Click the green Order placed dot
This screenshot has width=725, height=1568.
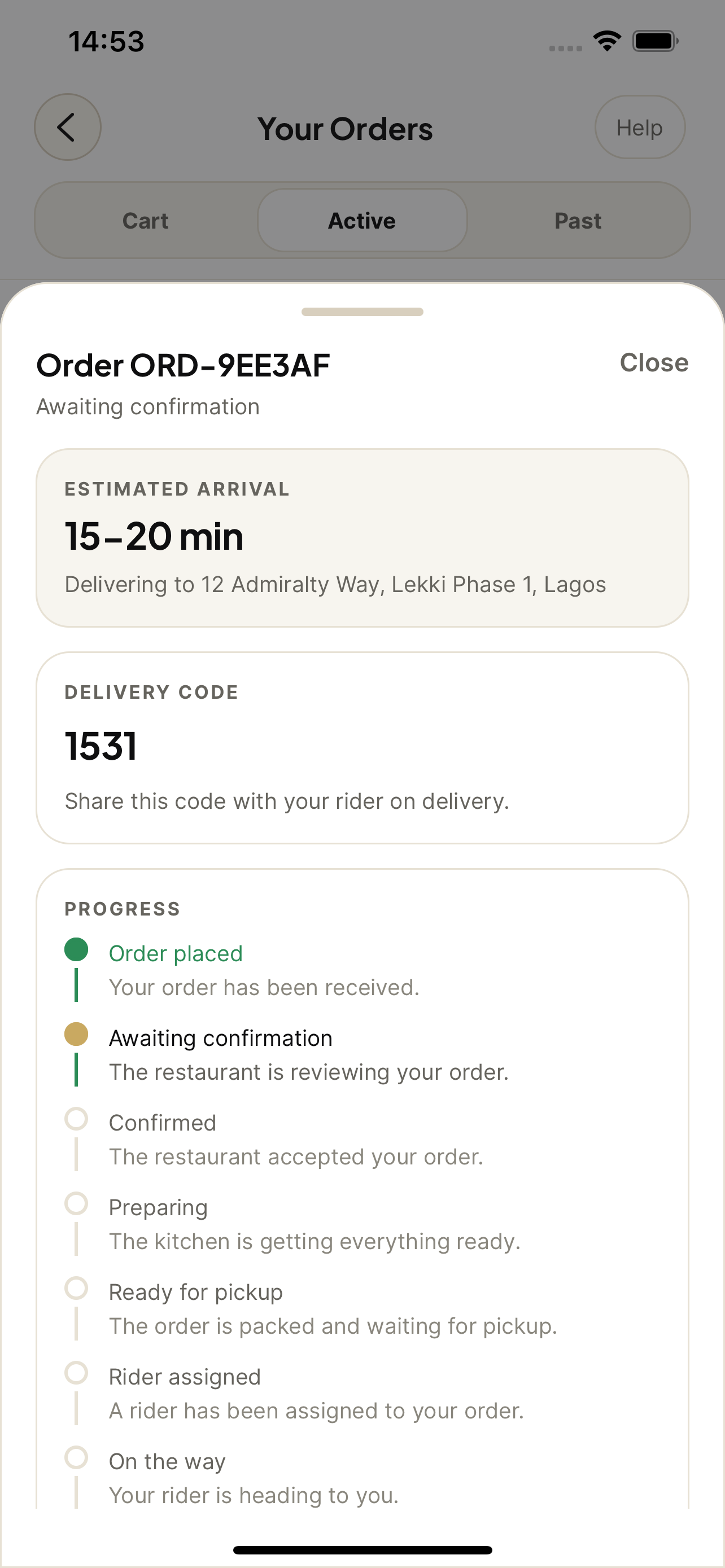click(x=76, y=949)
